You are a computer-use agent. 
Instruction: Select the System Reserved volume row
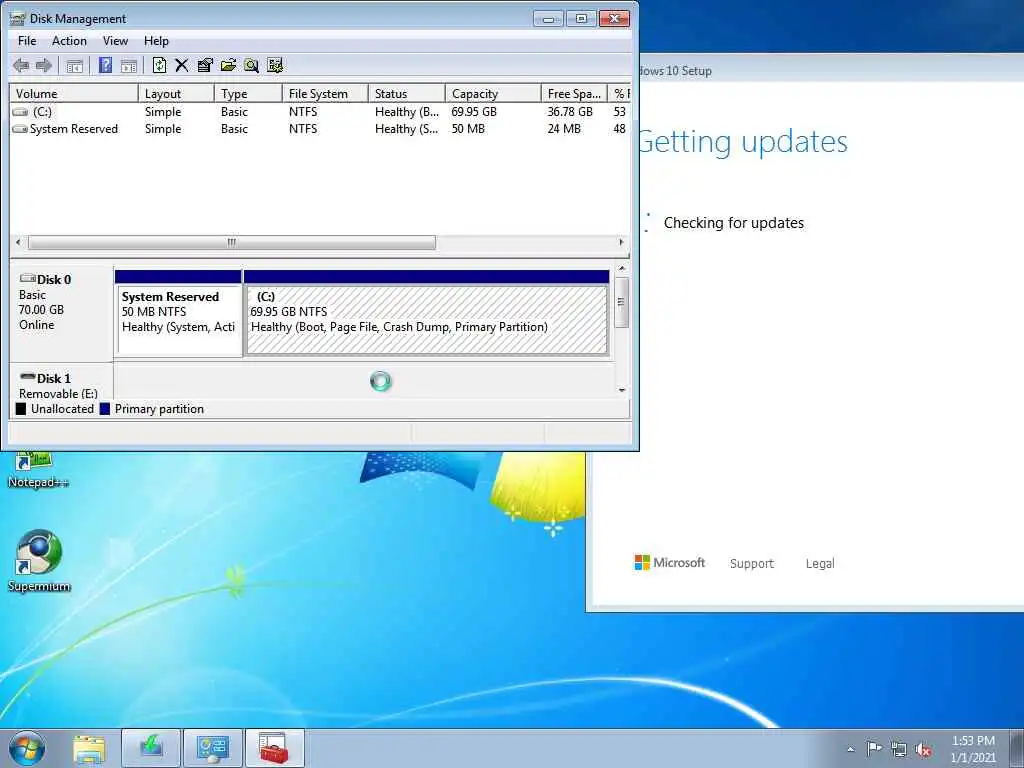click(320, 129)
